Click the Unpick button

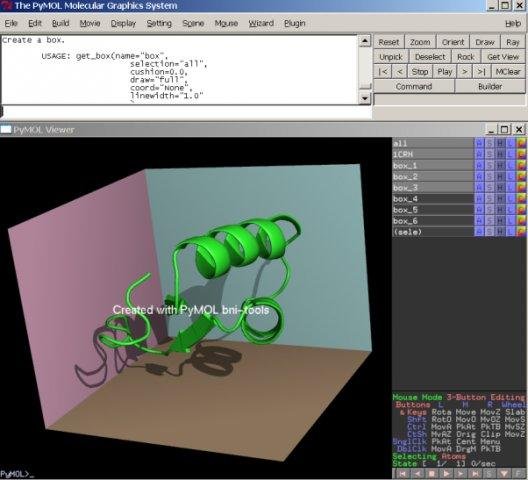coord(391,57)
